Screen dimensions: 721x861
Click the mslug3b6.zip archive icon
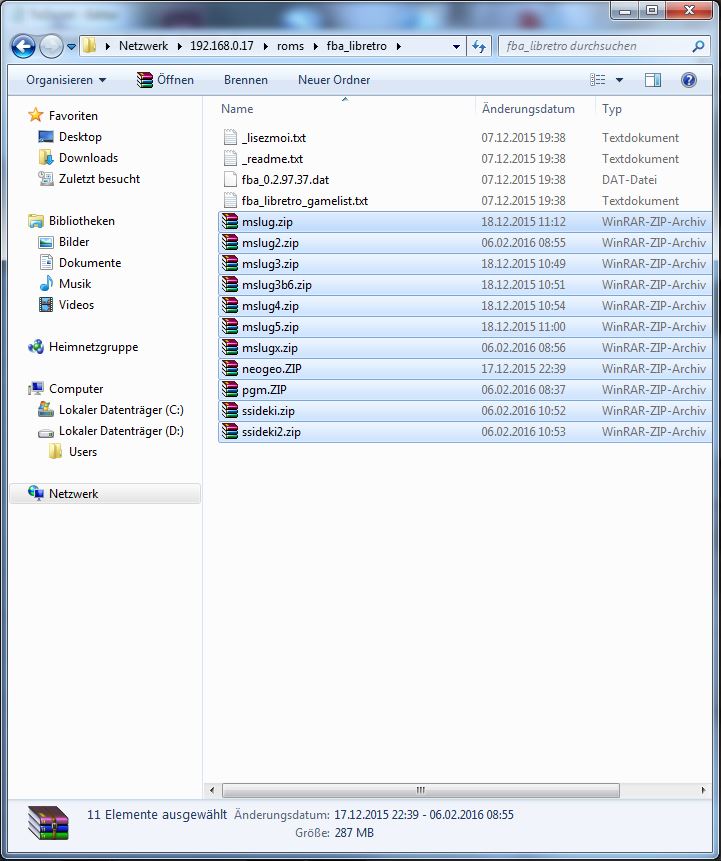(231, 285)
